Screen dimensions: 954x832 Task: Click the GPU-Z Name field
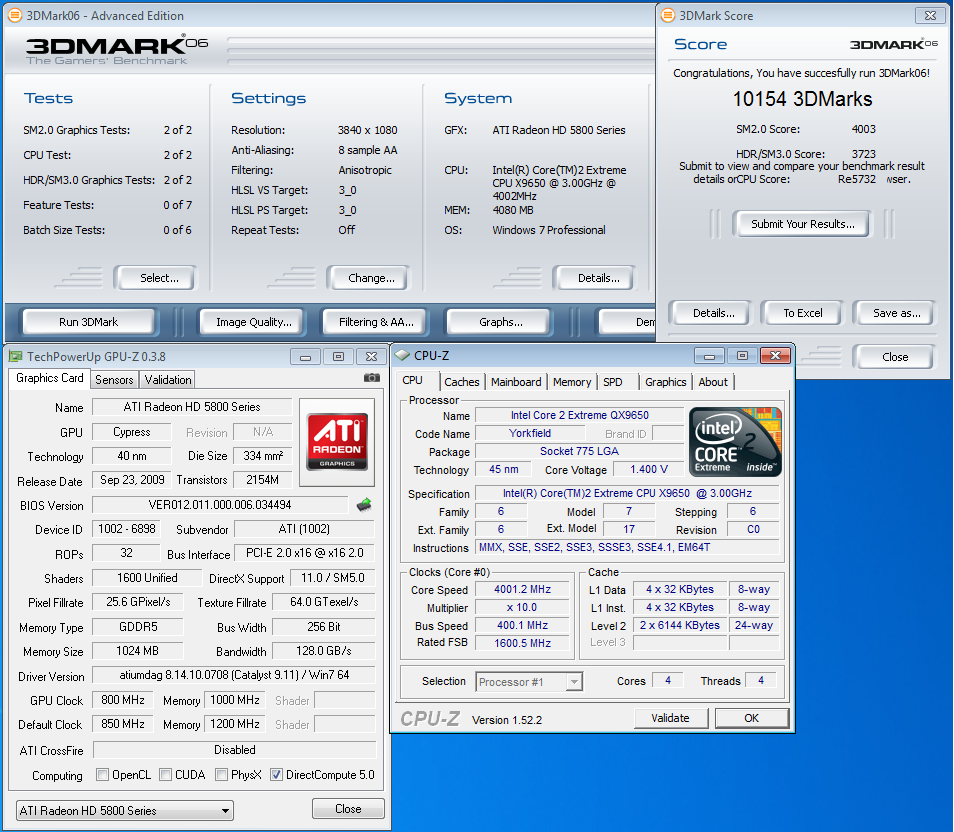tap(192, 407)
